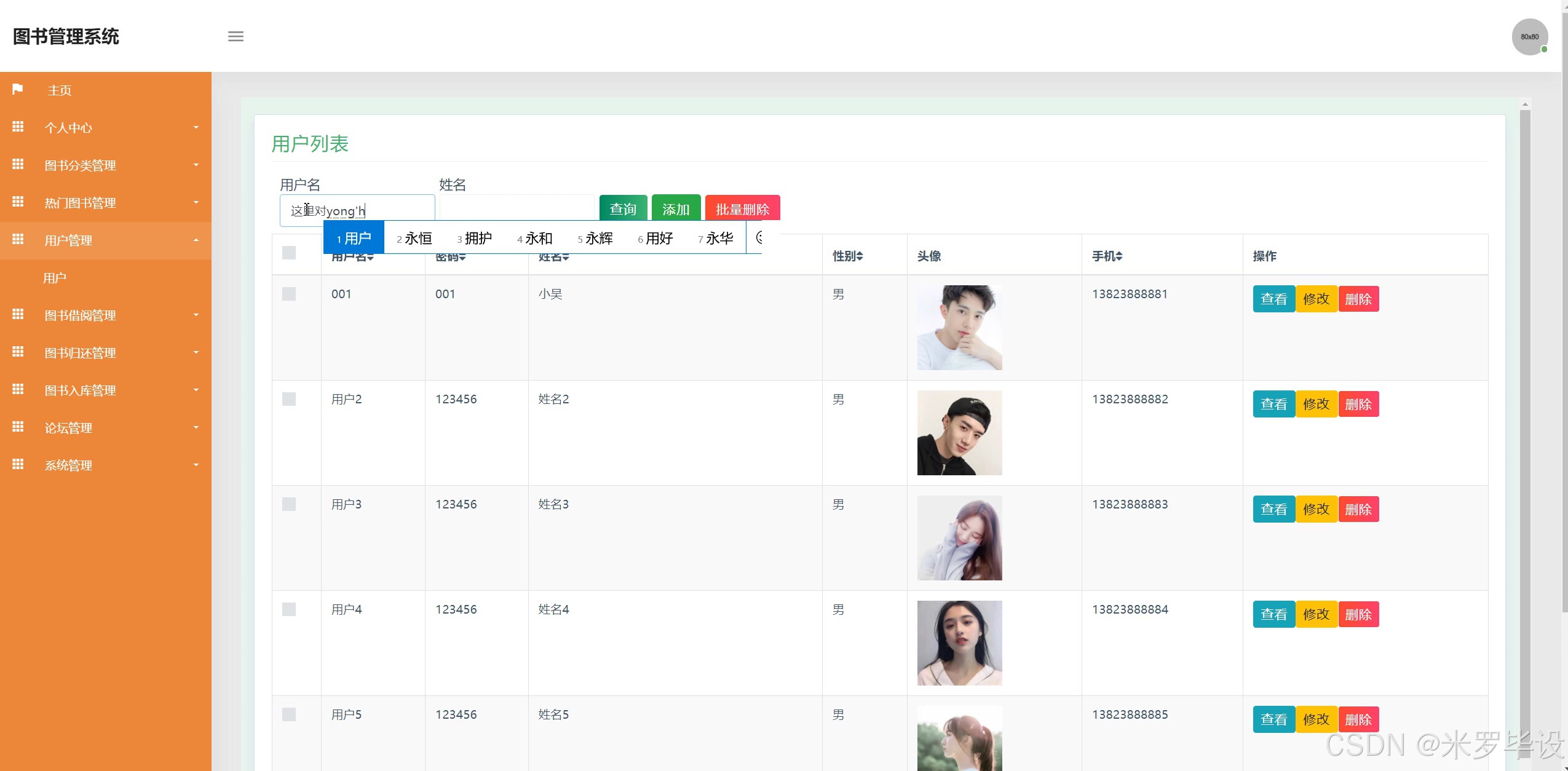The width and height of the screenshot is (1568, 771).
Task: Check the row checkbox for 用户3
Action: [289, 504]
